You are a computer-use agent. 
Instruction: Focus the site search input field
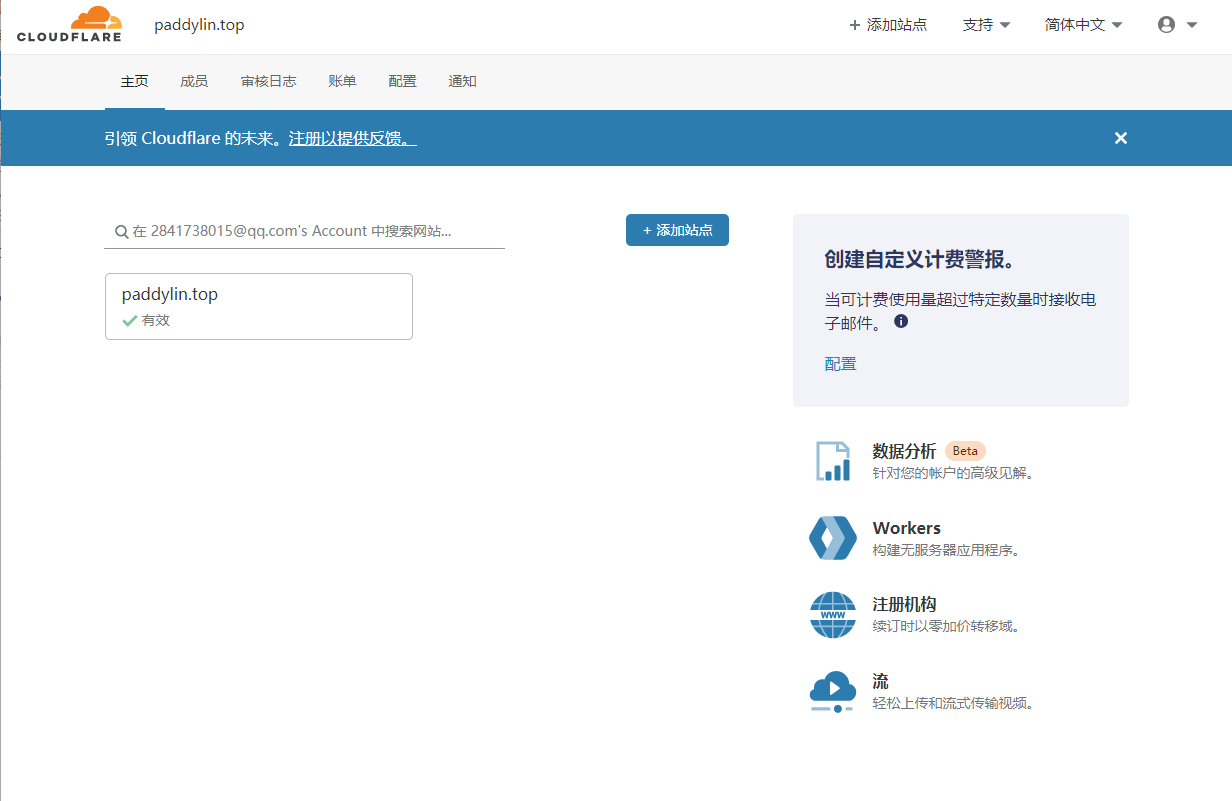click(x=305, y=231)
